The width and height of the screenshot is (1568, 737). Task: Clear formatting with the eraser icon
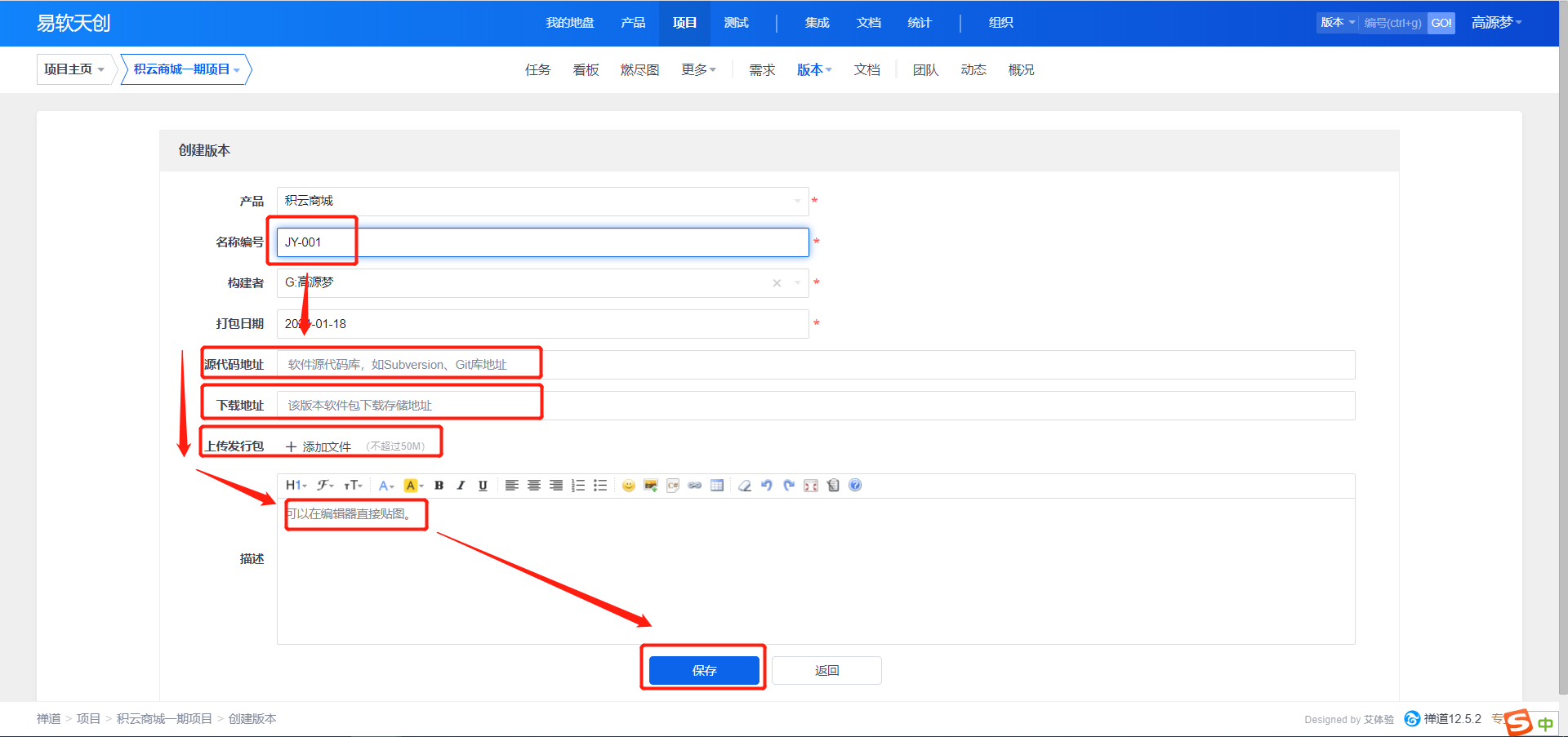point(745,486)
